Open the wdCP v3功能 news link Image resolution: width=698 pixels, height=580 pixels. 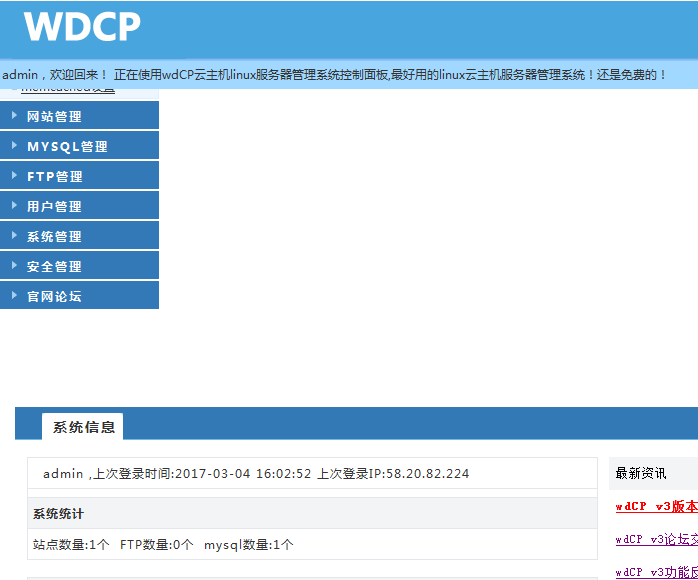pos(657,572)
